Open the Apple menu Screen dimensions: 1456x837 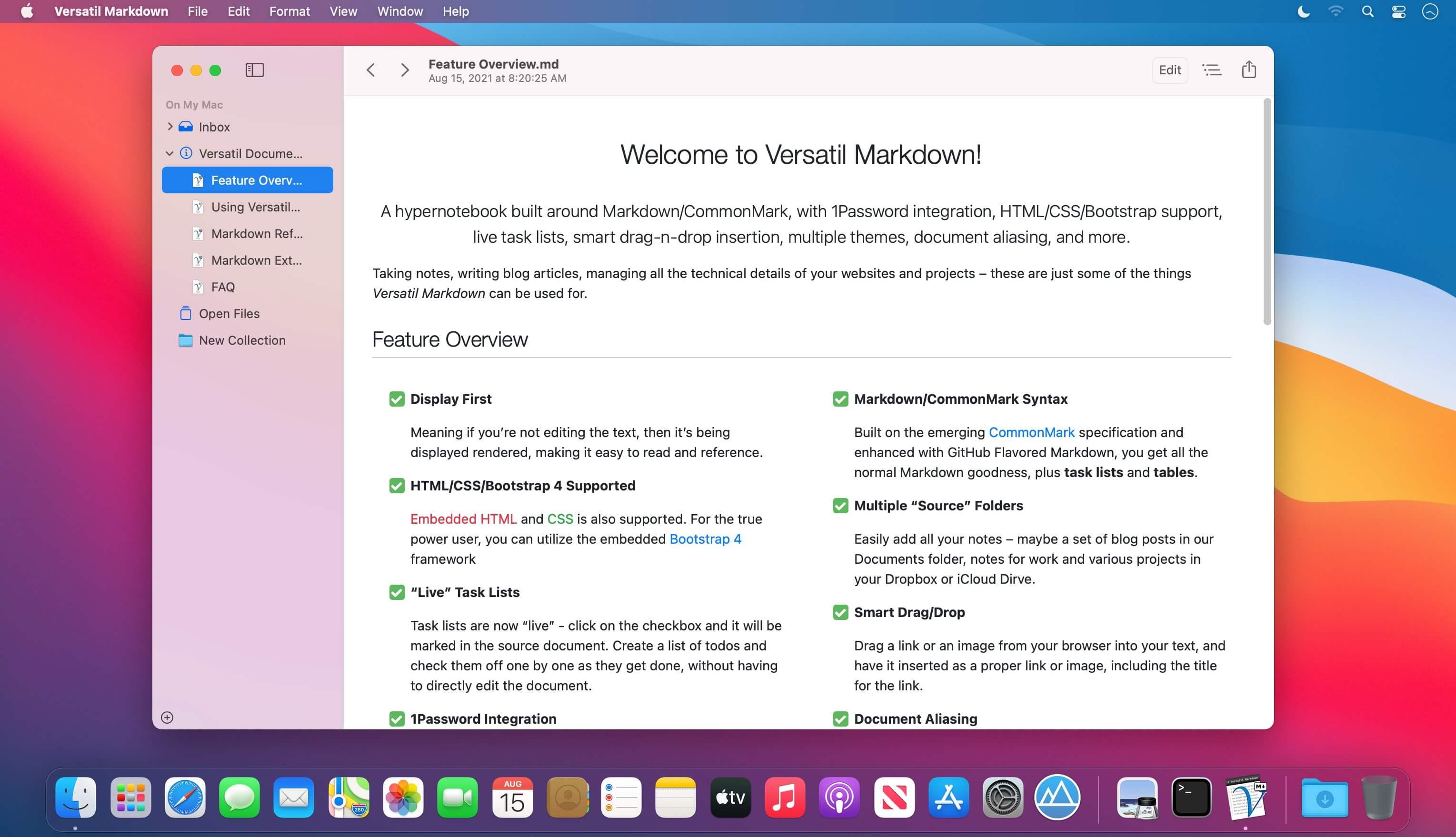point(27,11)
